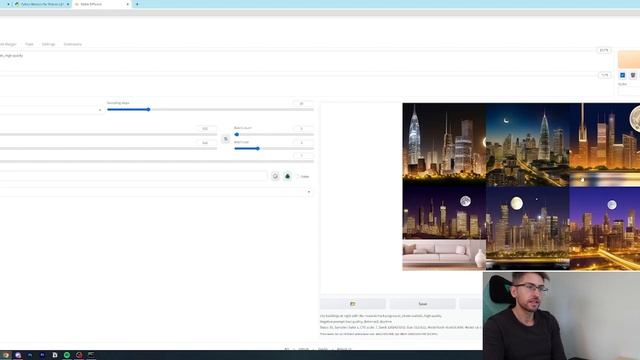
Task: Click the Batch count number field
Action: tap(303, 128)
